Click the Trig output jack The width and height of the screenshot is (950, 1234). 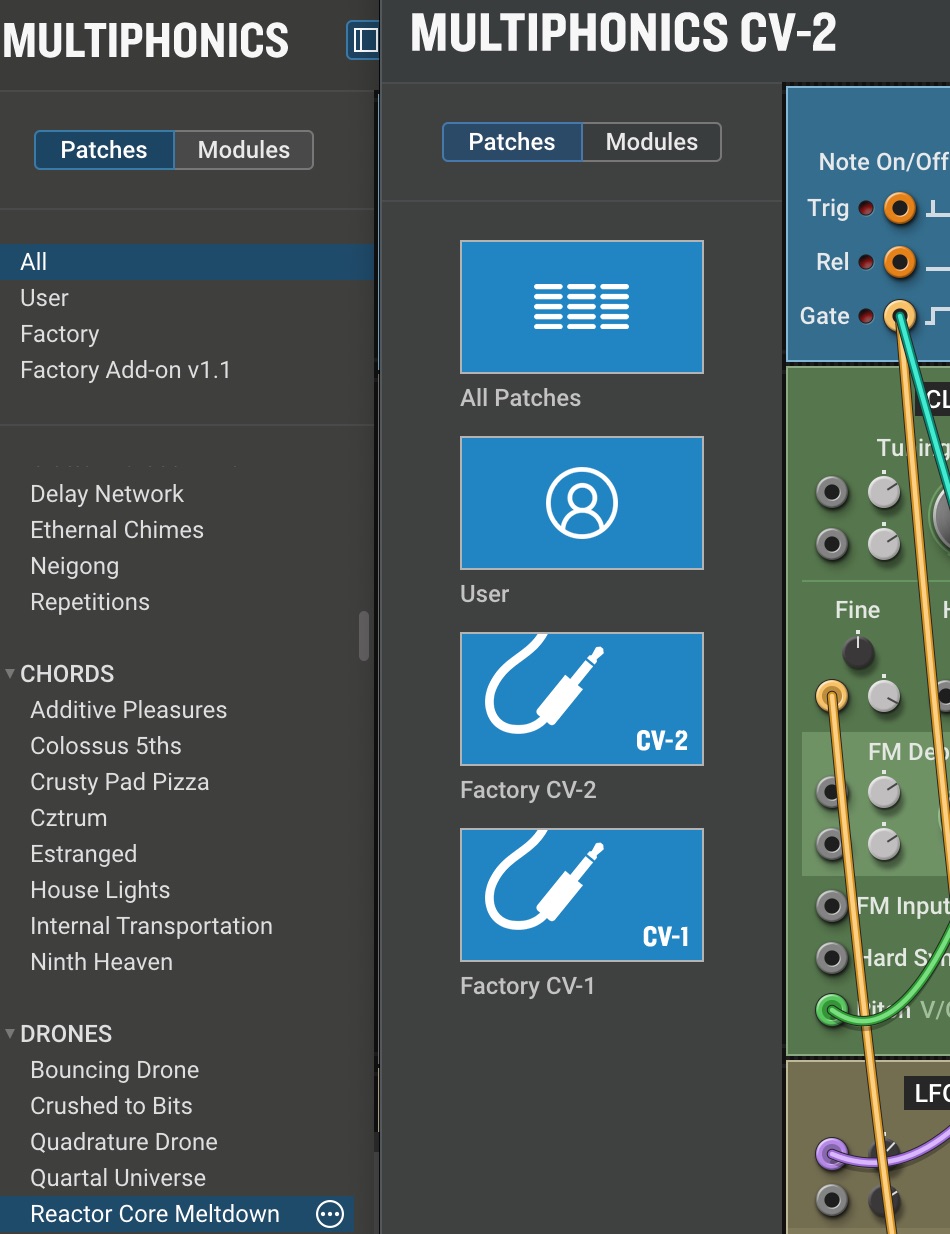point(899,209)
